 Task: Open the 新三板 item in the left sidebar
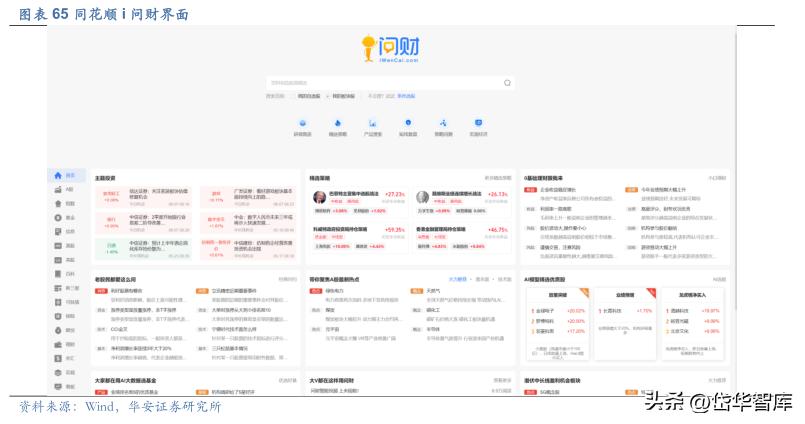coord(66,288)
